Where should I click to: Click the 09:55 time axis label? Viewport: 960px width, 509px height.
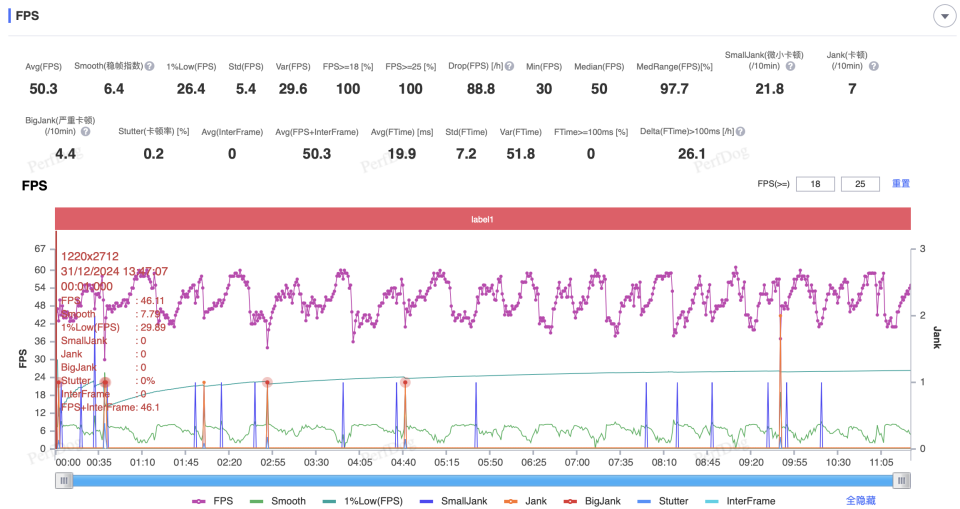click(795, 462)
